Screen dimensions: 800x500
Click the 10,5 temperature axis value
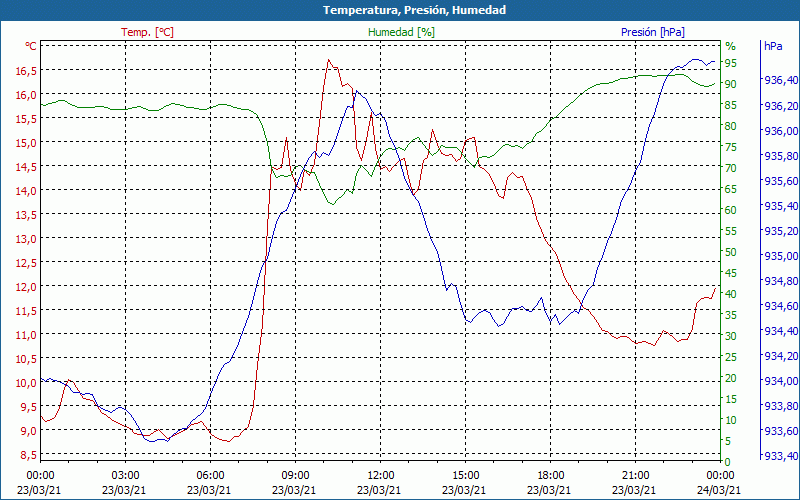coord(26,358)
